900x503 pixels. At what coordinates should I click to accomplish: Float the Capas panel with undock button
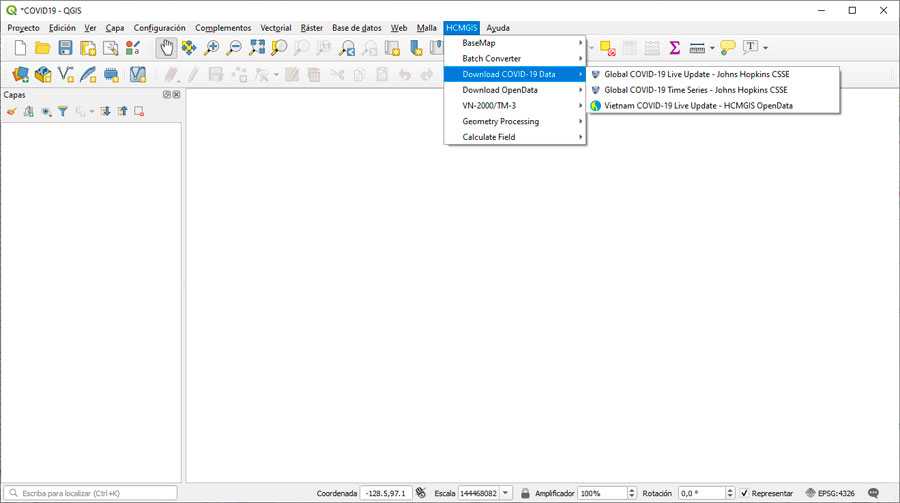point(166,95)
